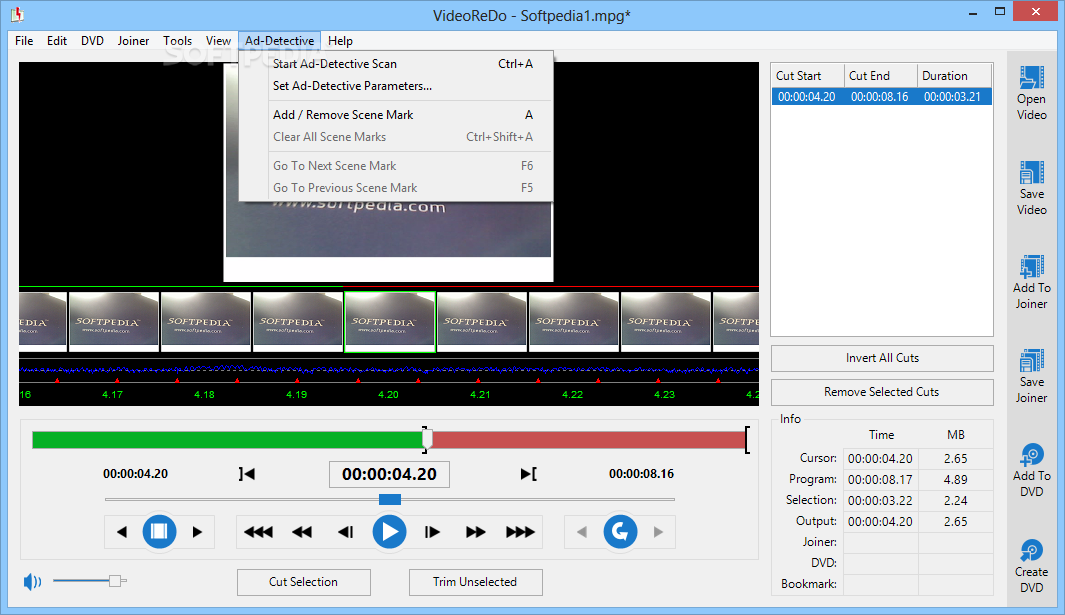1065x615 pixels.
Task: Open the View menu
Action: pyautogui.click(x=219, y=41)
